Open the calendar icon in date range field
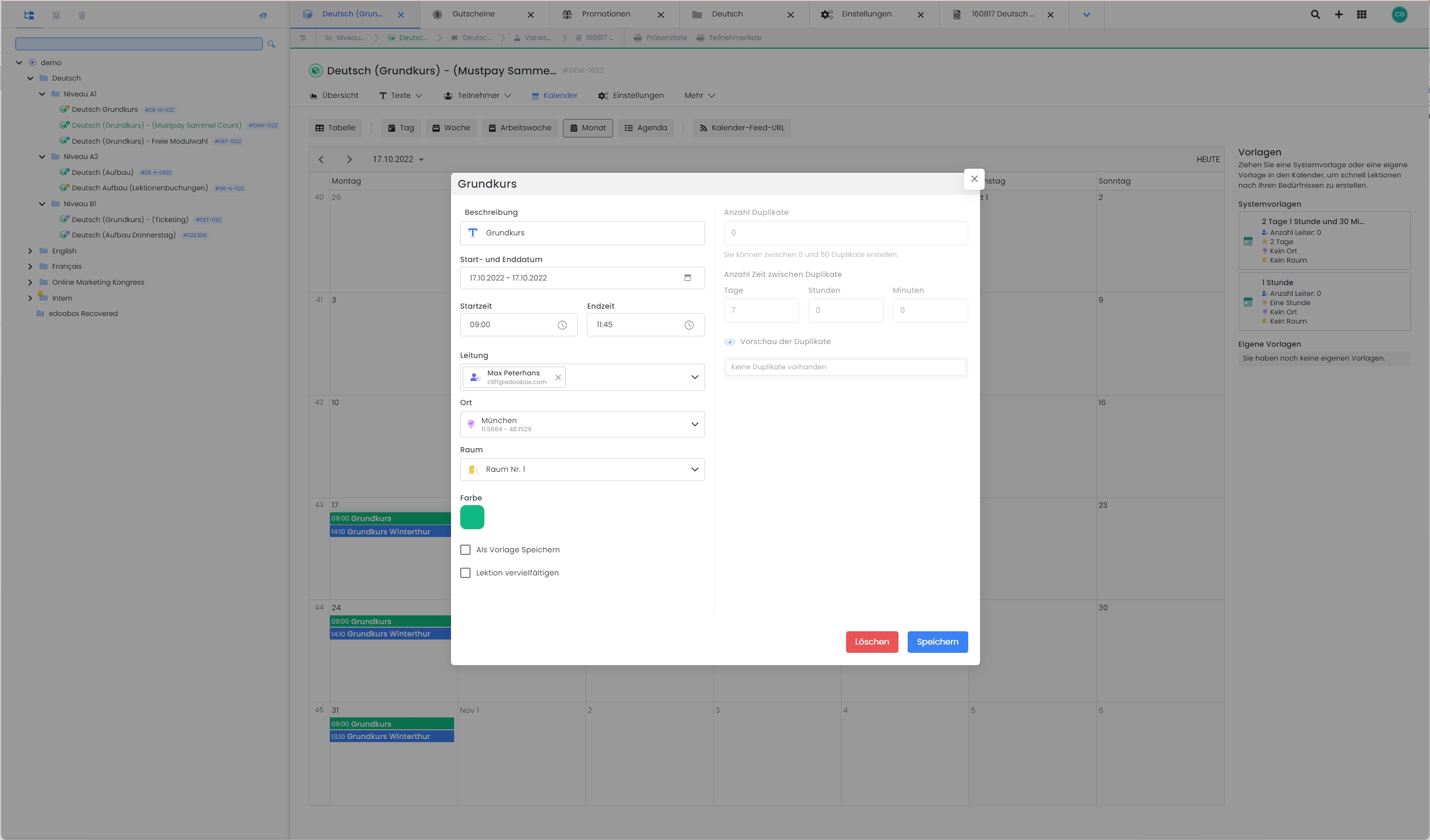This screenshot has width=1430, height=840. [687, 278]
